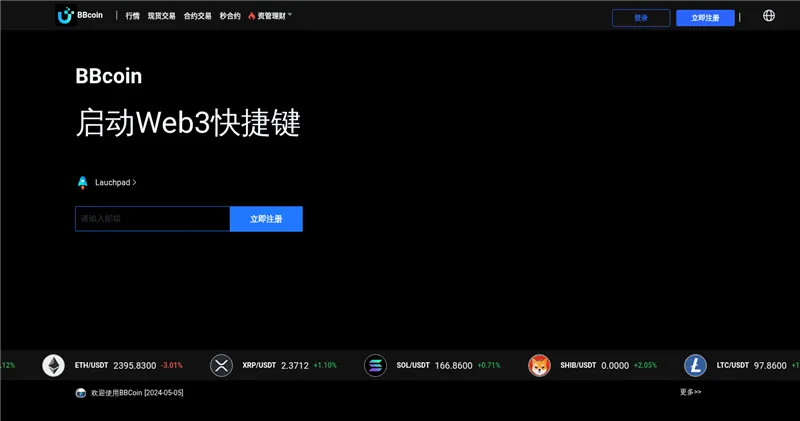Image resolution: width=800 pixels, height=421 pixels.
Task: Click 立即注册 button next to email field
Action: point(266,219)
